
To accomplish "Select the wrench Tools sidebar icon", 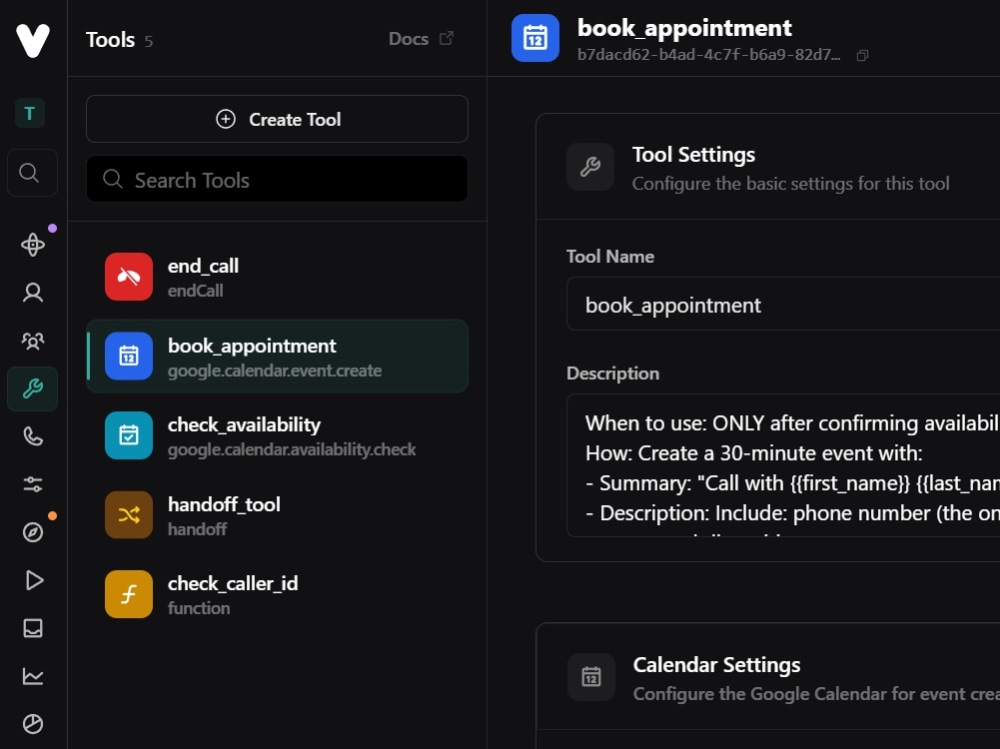I will click(33, 389).
